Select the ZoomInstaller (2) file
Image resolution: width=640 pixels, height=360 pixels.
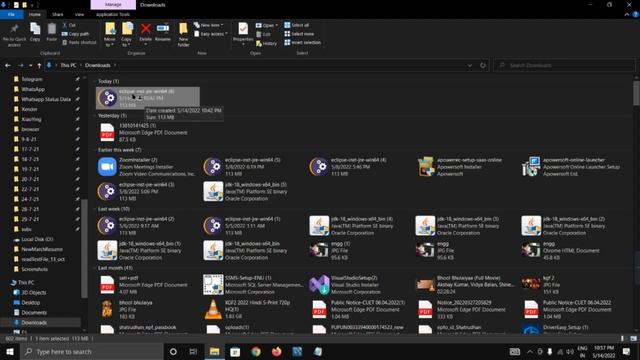tap(147, 167)
